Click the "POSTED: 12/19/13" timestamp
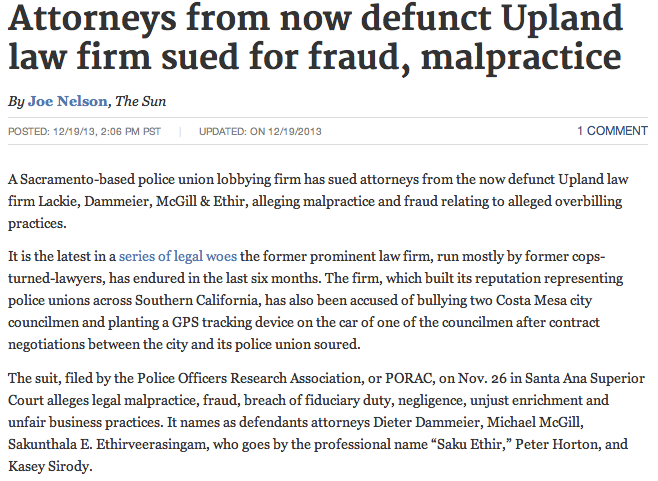Screen dimensions: 658x481 (x=79, y=131)
